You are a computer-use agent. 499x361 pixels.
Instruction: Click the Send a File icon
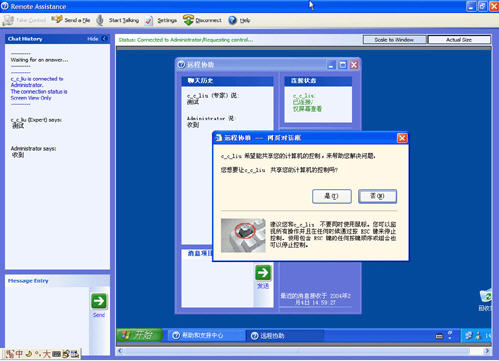[57, 20]
